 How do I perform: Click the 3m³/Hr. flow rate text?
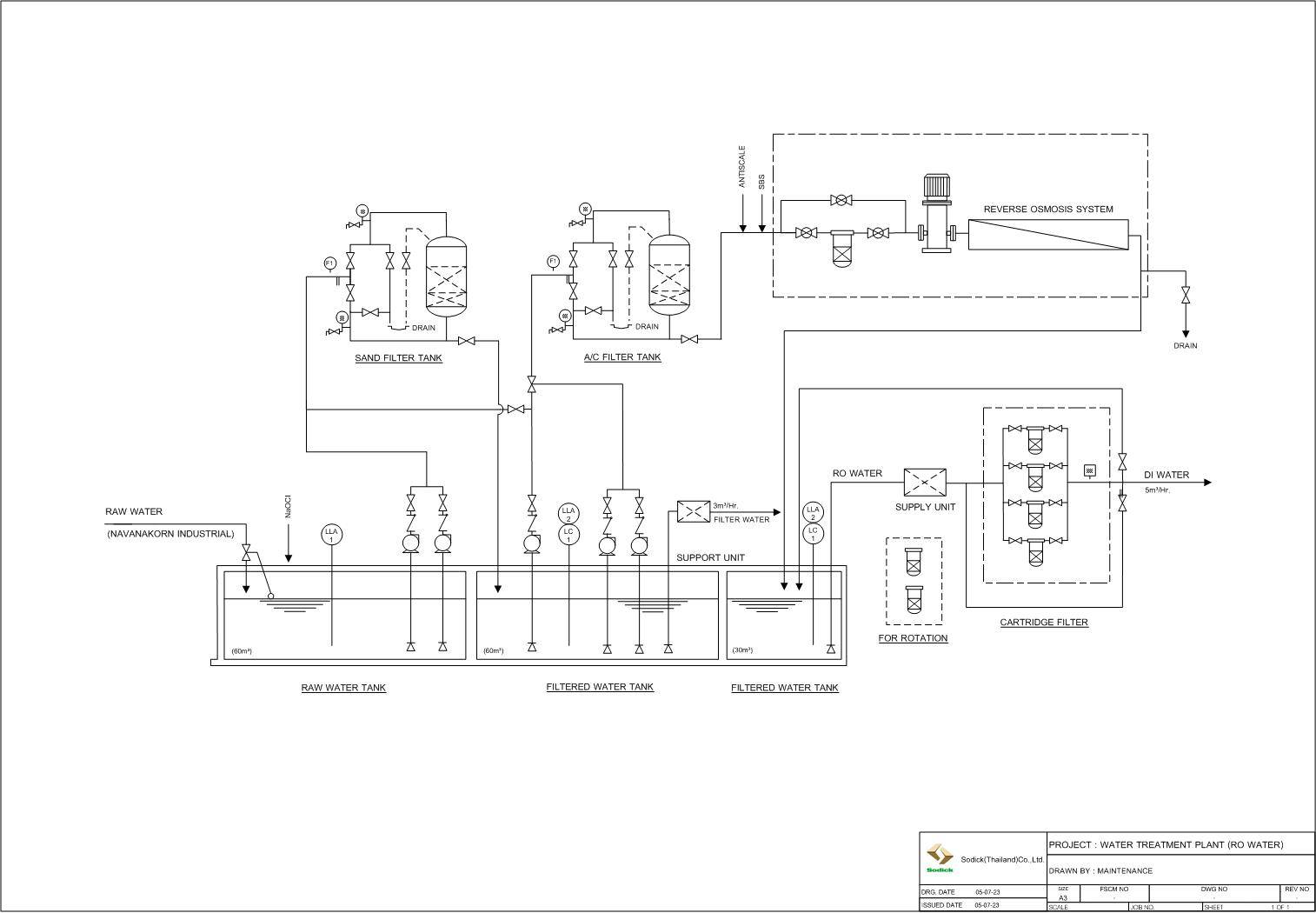tap(726, 505)
